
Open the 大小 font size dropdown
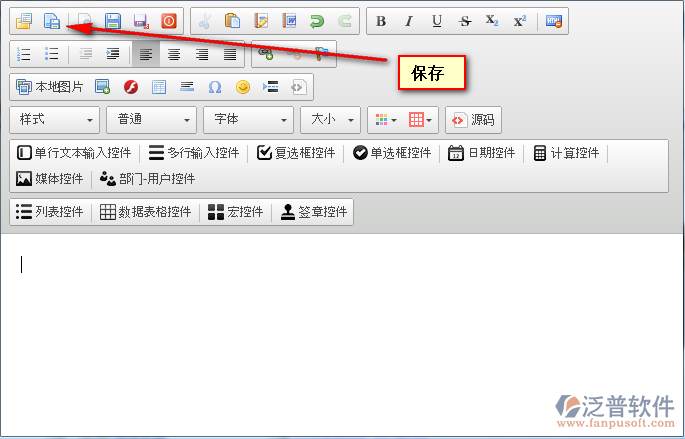coord(331,120)
